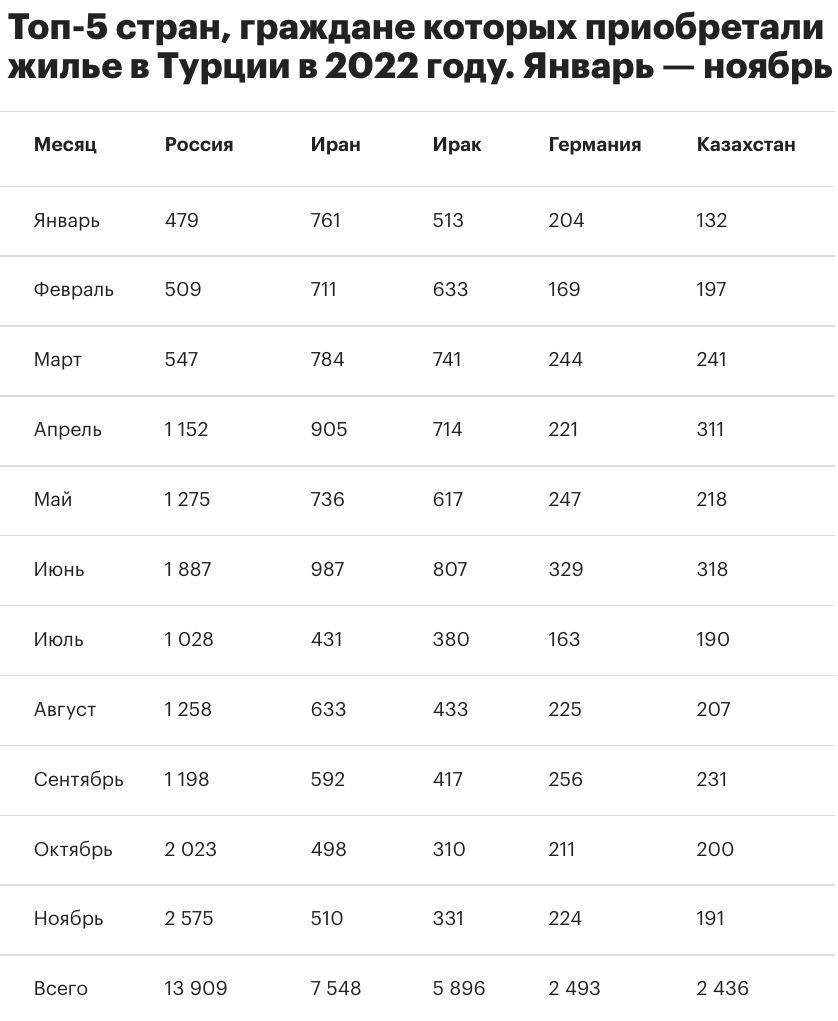Click the Месяц column header
The height and width of the screenshot is (1021, 838).
coord(65,145)
